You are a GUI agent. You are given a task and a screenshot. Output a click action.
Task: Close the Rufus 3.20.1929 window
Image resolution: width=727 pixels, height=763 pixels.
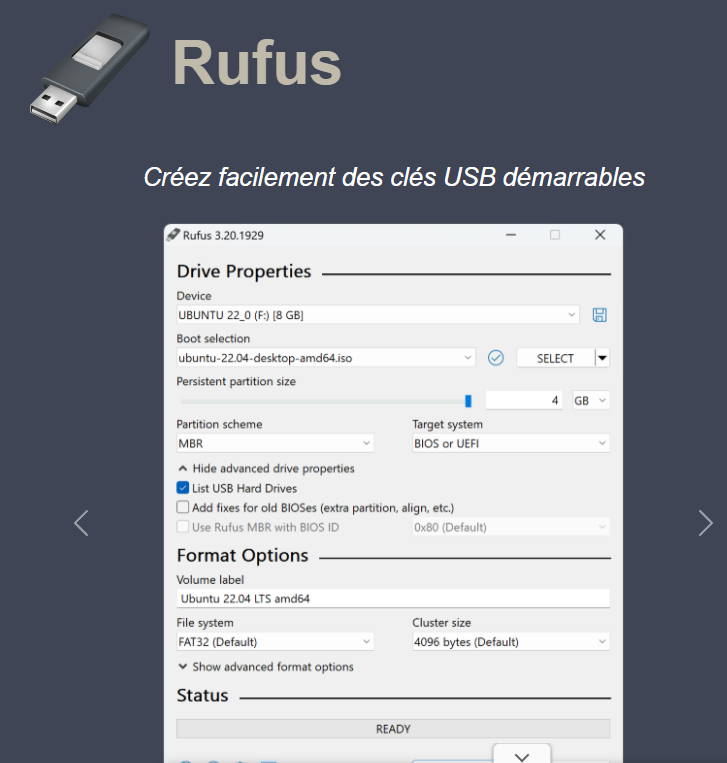[x=600, y=235]
